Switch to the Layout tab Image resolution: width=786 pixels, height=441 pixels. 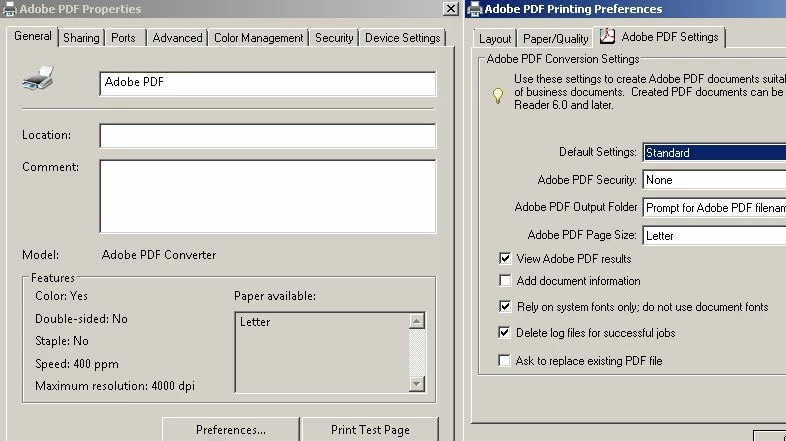(495, 39)
